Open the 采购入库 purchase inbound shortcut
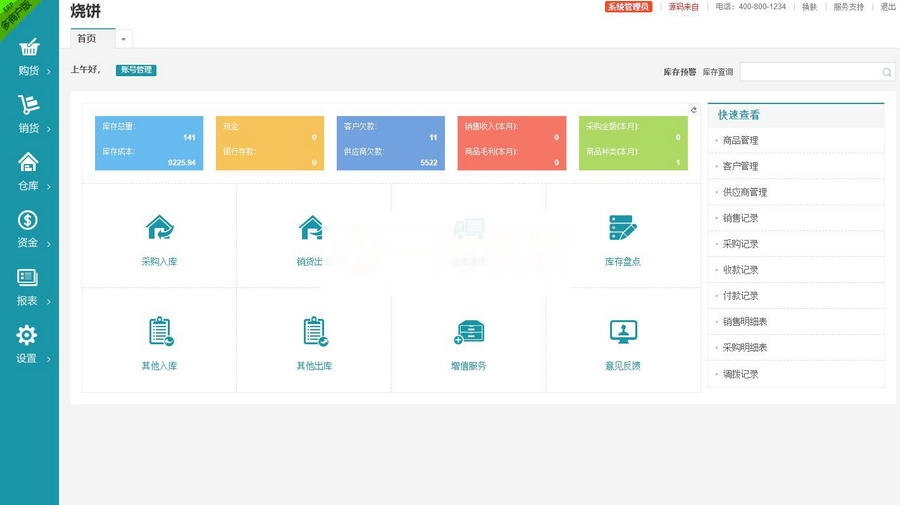 tap(159, 229)
